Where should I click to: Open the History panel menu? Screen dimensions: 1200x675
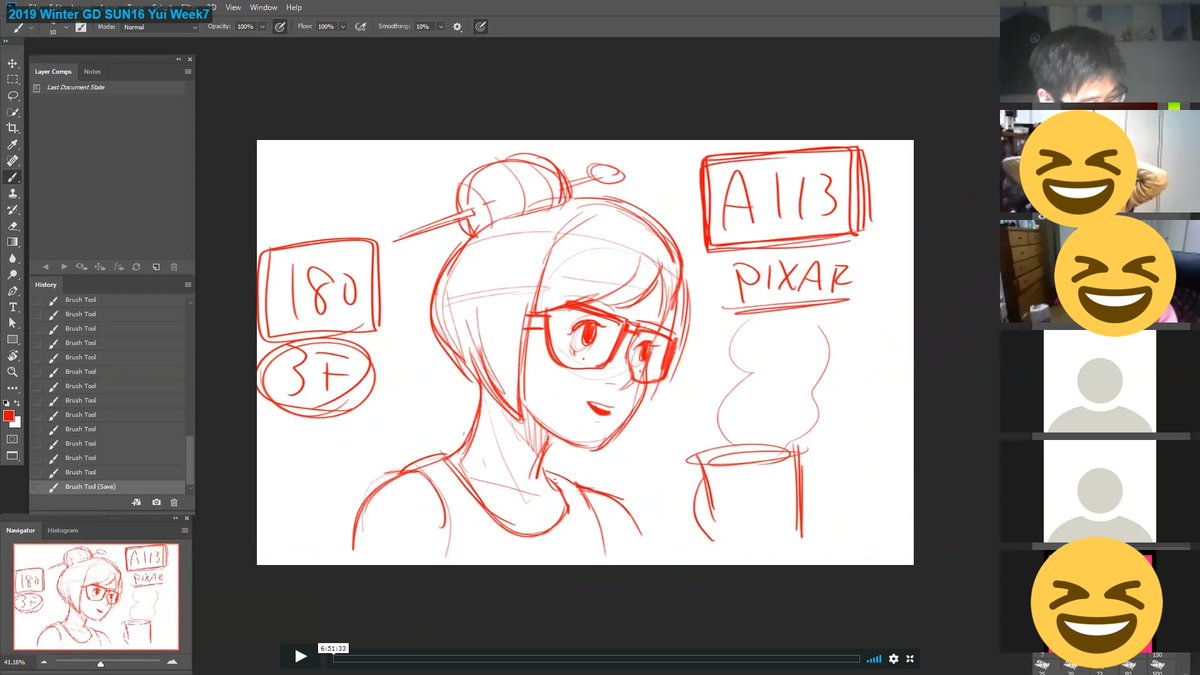click(x=188, y=285)
